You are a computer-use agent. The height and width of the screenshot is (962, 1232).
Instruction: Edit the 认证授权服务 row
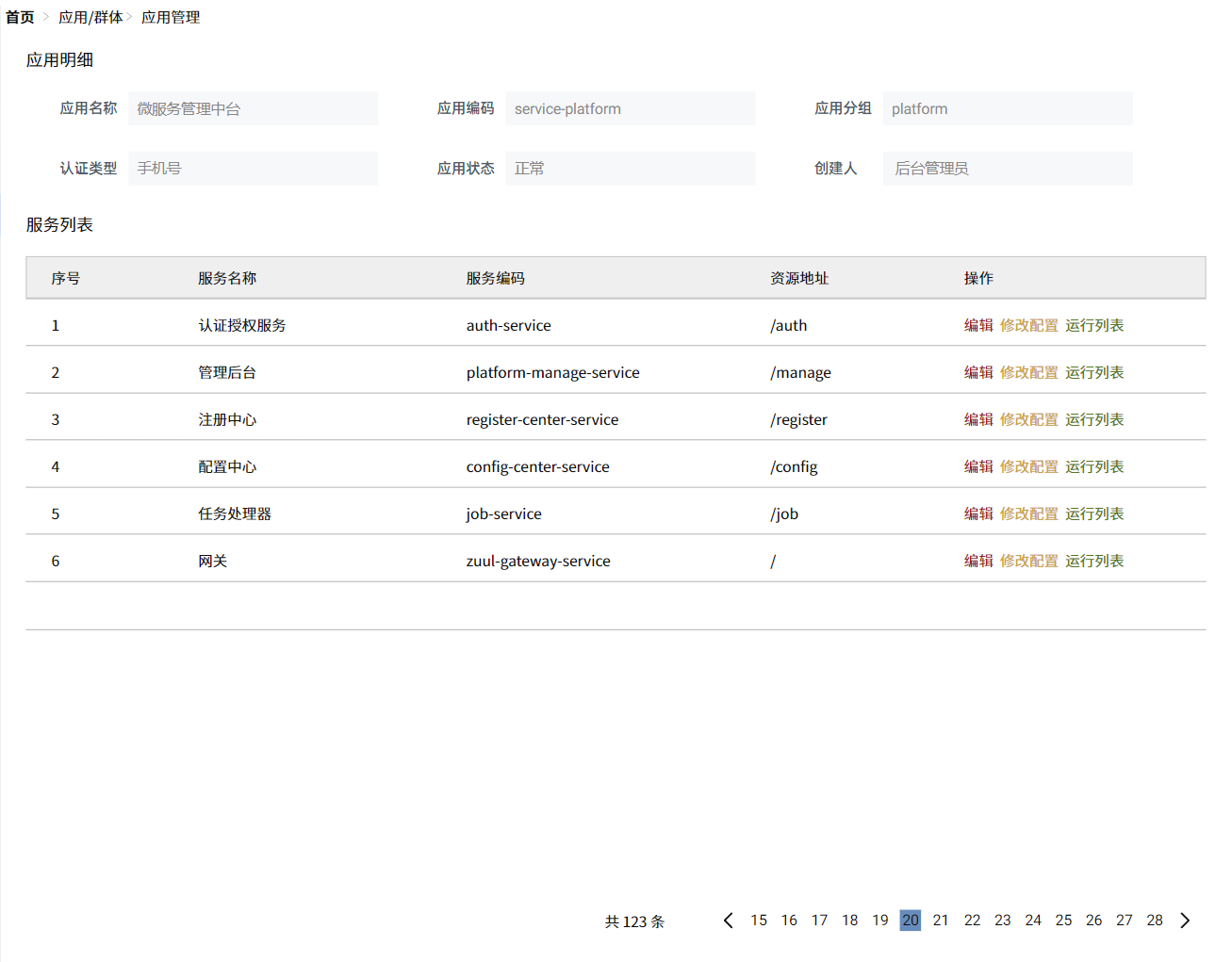(x=977, y=325)
